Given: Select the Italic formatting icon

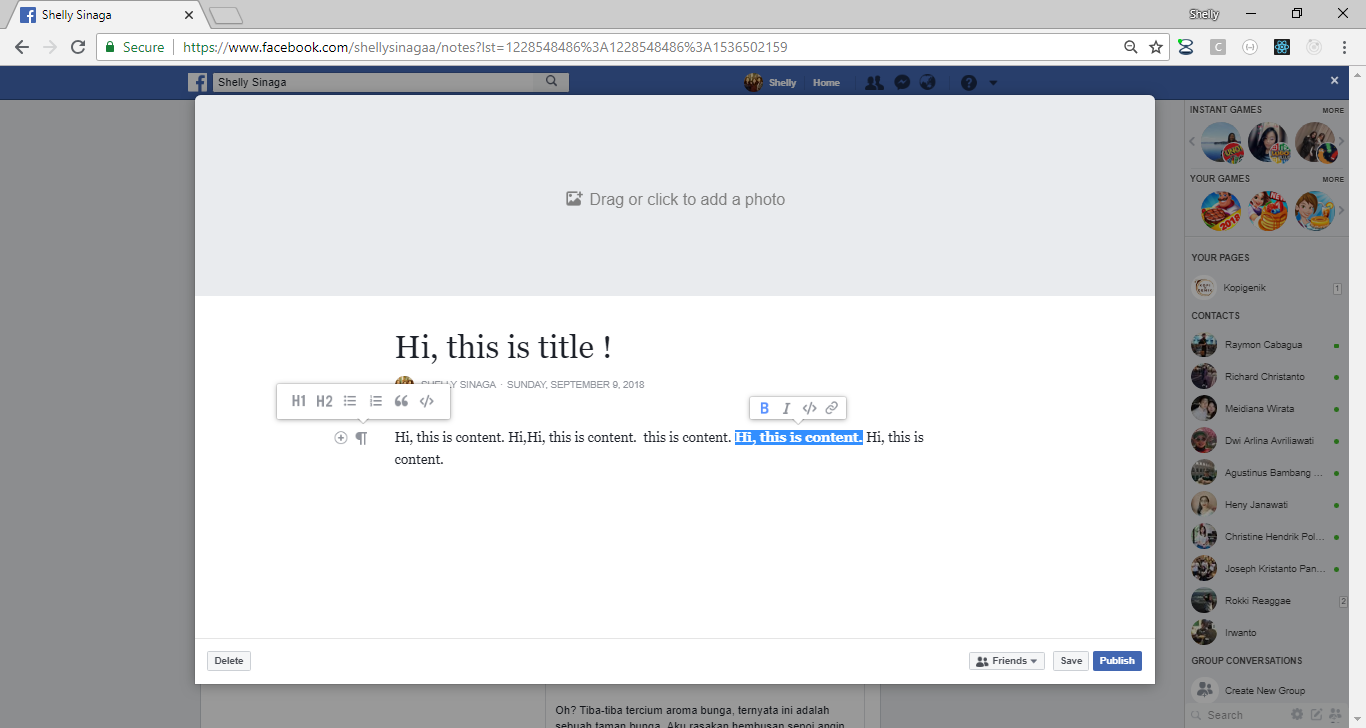Looking at the screenshot, I should (786, 408).
